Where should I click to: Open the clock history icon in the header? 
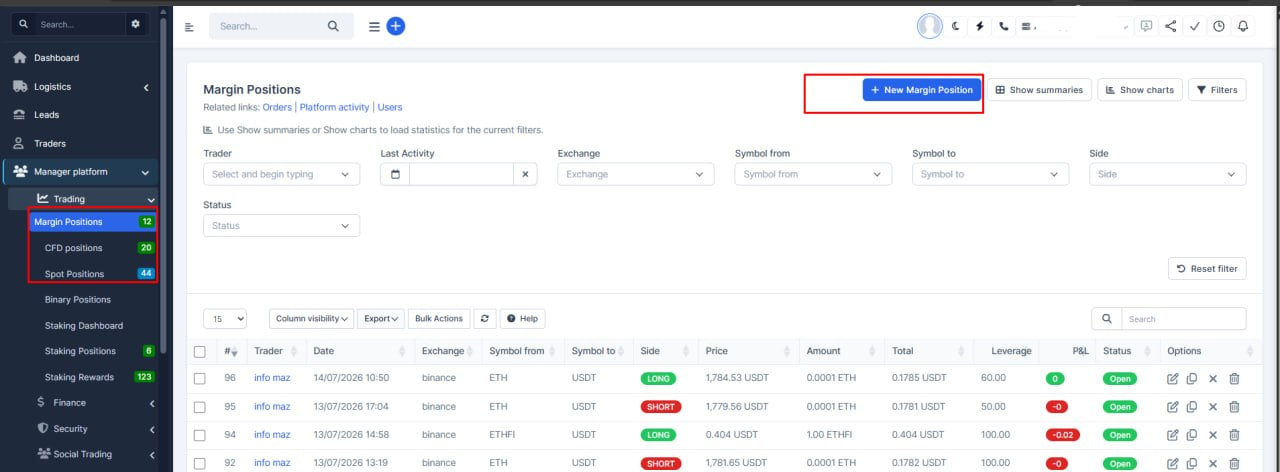coord(1218,27)
